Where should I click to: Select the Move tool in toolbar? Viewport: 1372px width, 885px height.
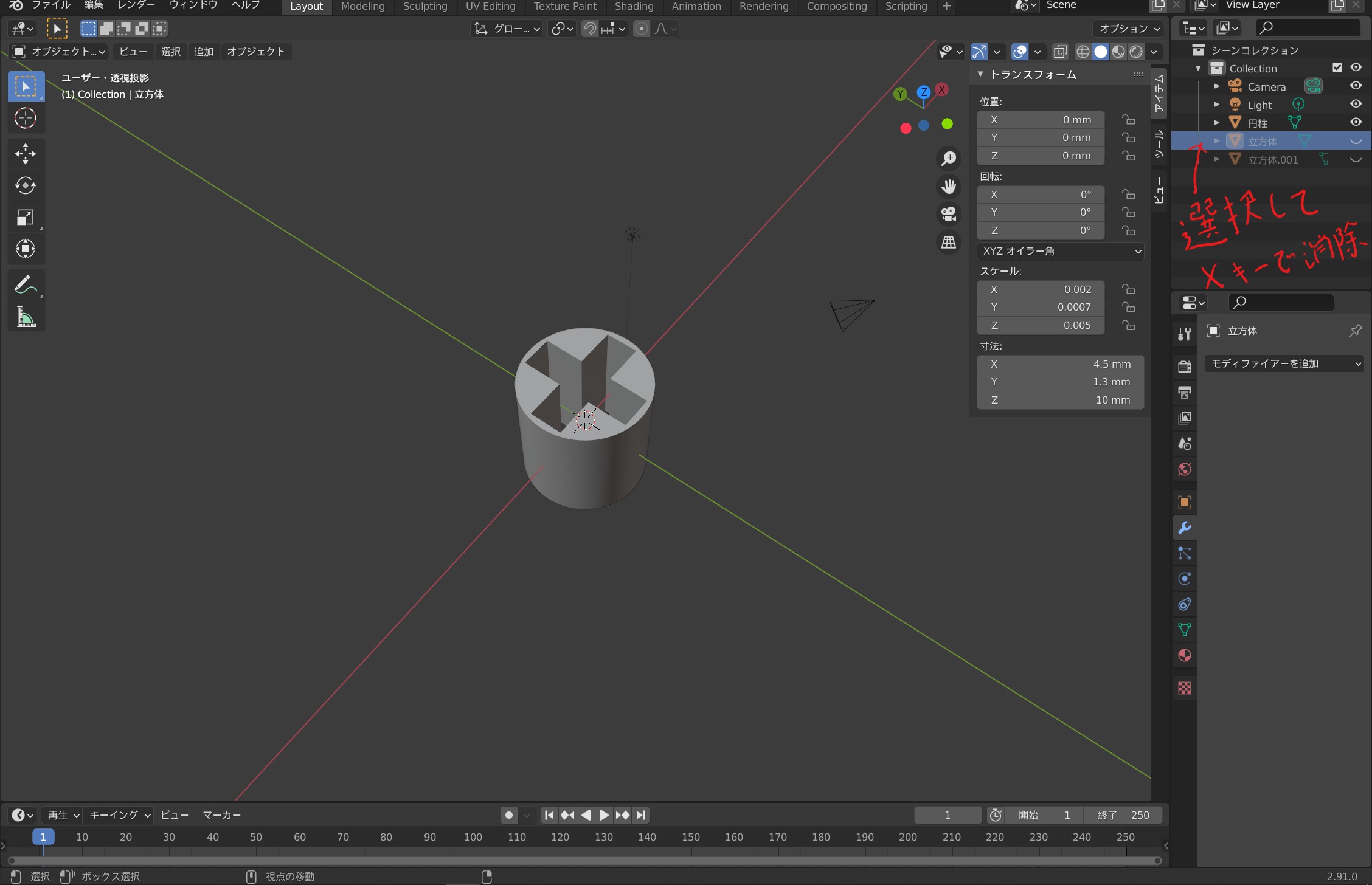click(x=26, y=153)
